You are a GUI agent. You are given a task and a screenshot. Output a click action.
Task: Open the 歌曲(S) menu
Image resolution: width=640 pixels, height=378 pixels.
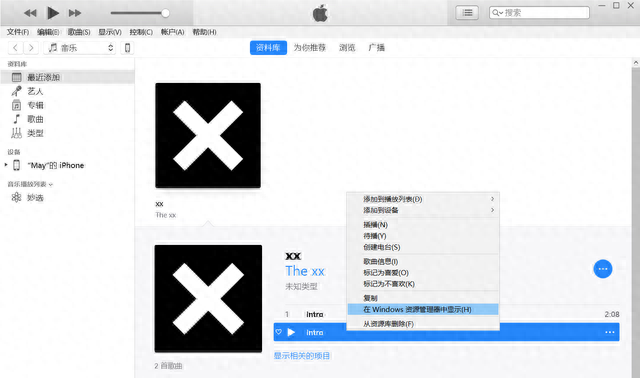79,32
